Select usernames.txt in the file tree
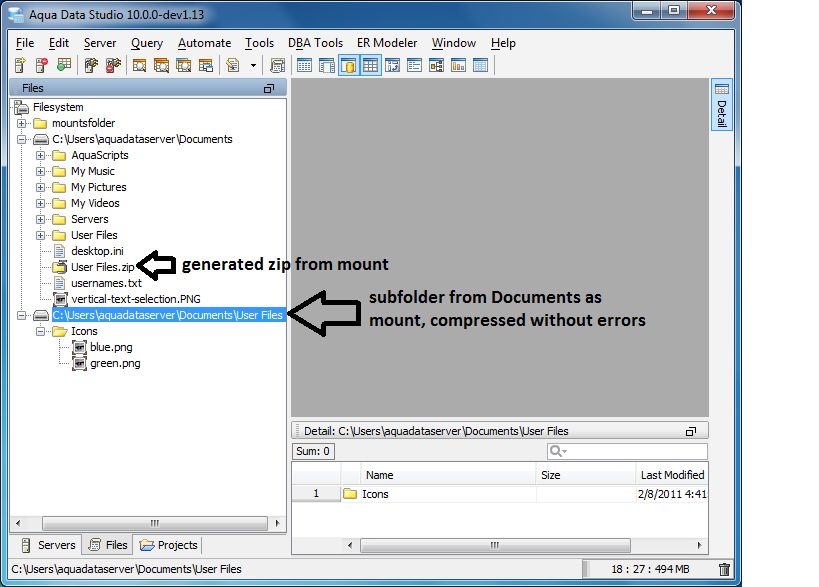The height and width of the screenshot is (587, 819). (x=106, y=283)
